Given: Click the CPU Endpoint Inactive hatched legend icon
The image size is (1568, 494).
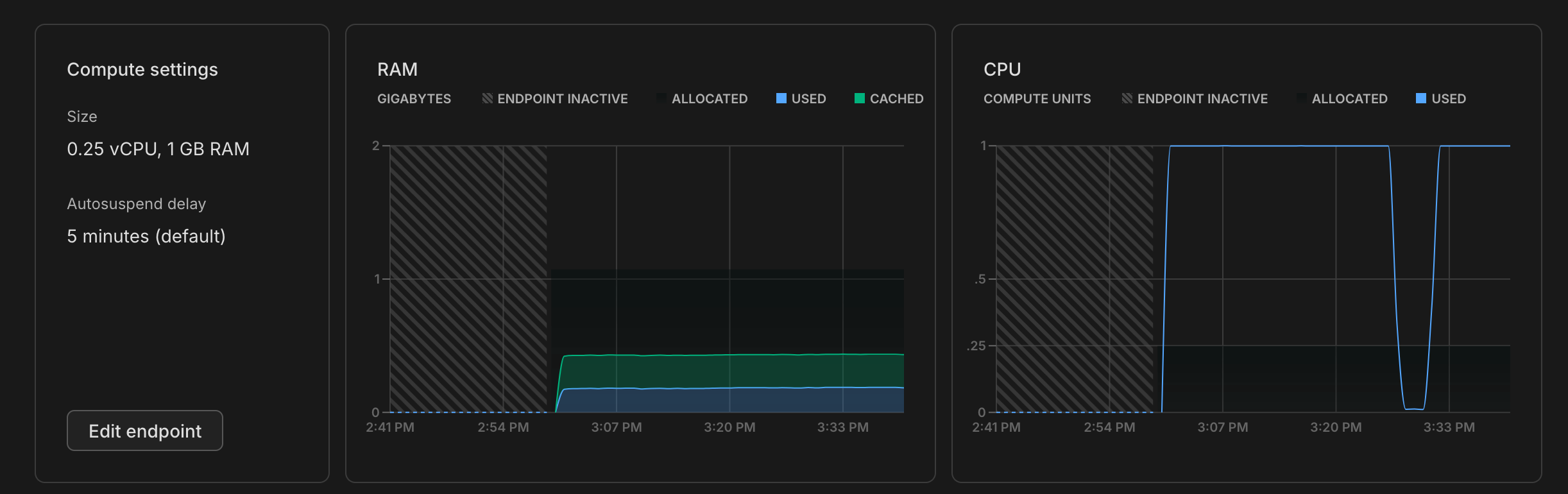Looking at the screenshot, I should point(1127,98).
